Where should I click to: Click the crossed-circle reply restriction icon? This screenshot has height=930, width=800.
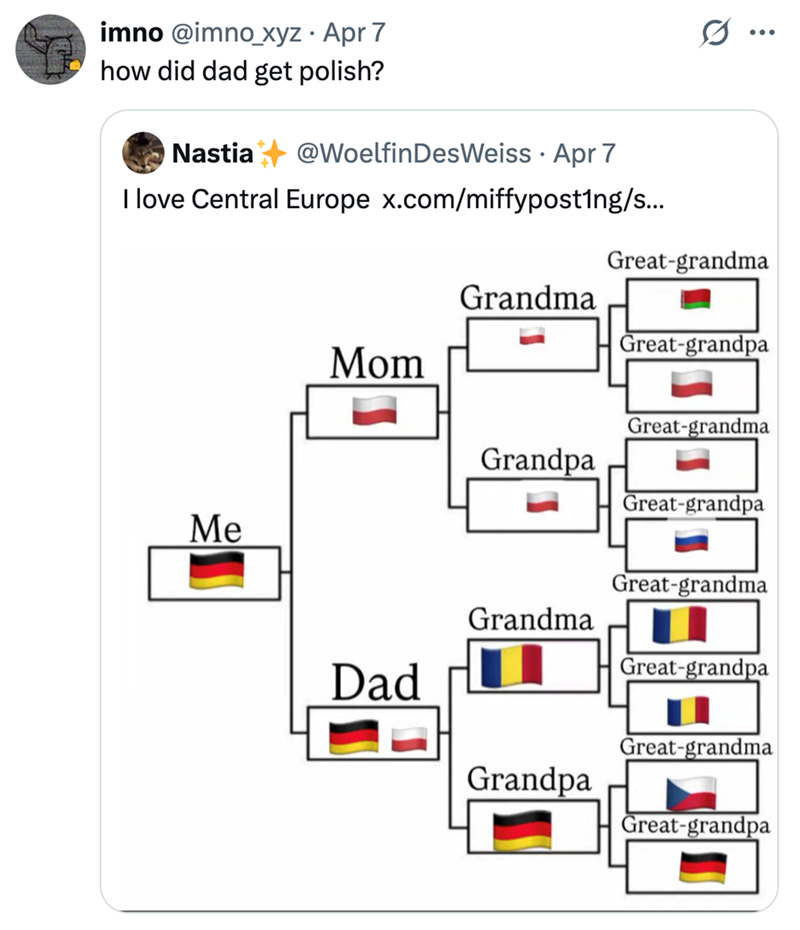pyautogui.click(x=714, y=33)
